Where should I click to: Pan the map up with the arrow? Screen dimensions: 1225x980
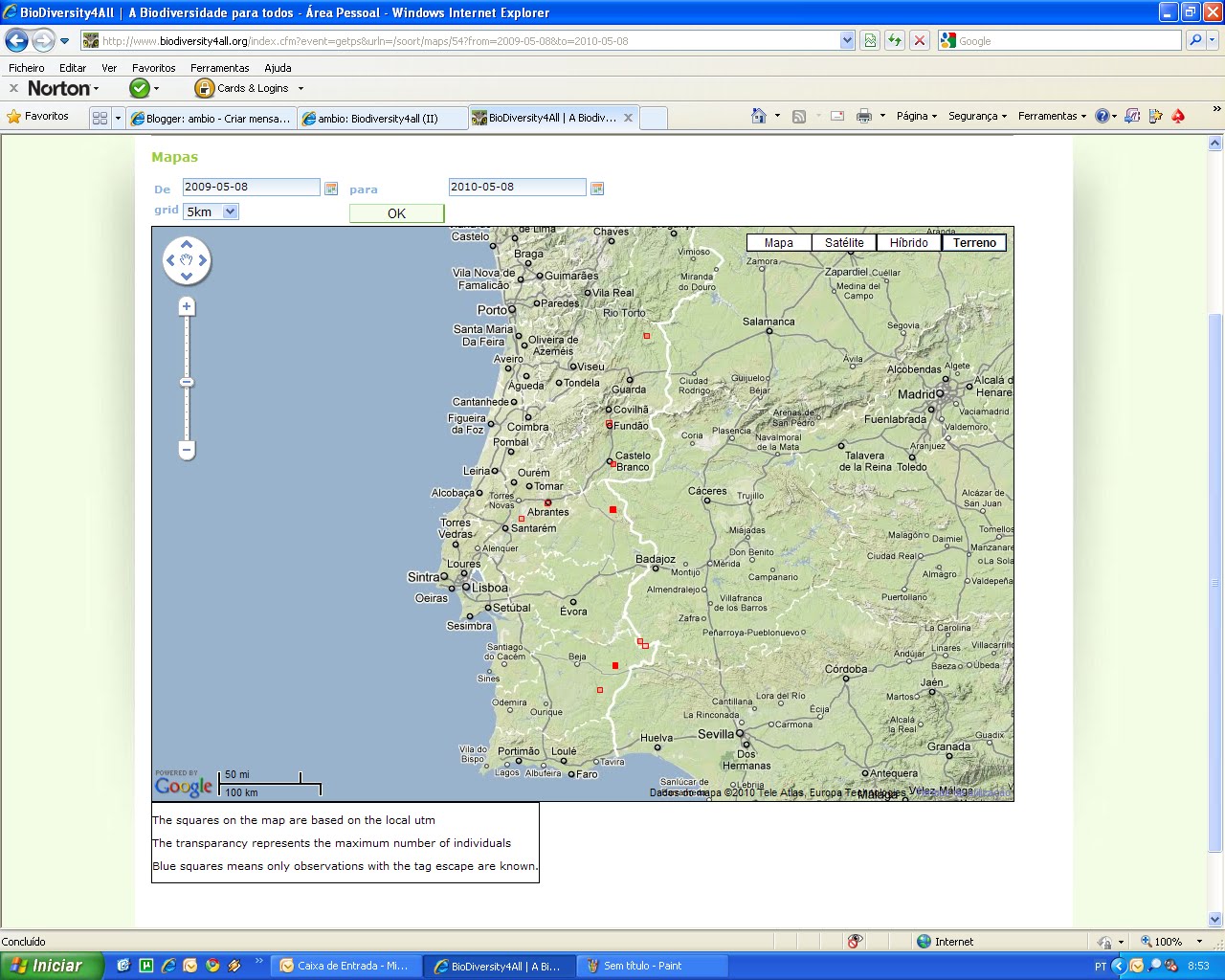pos(187,245)
